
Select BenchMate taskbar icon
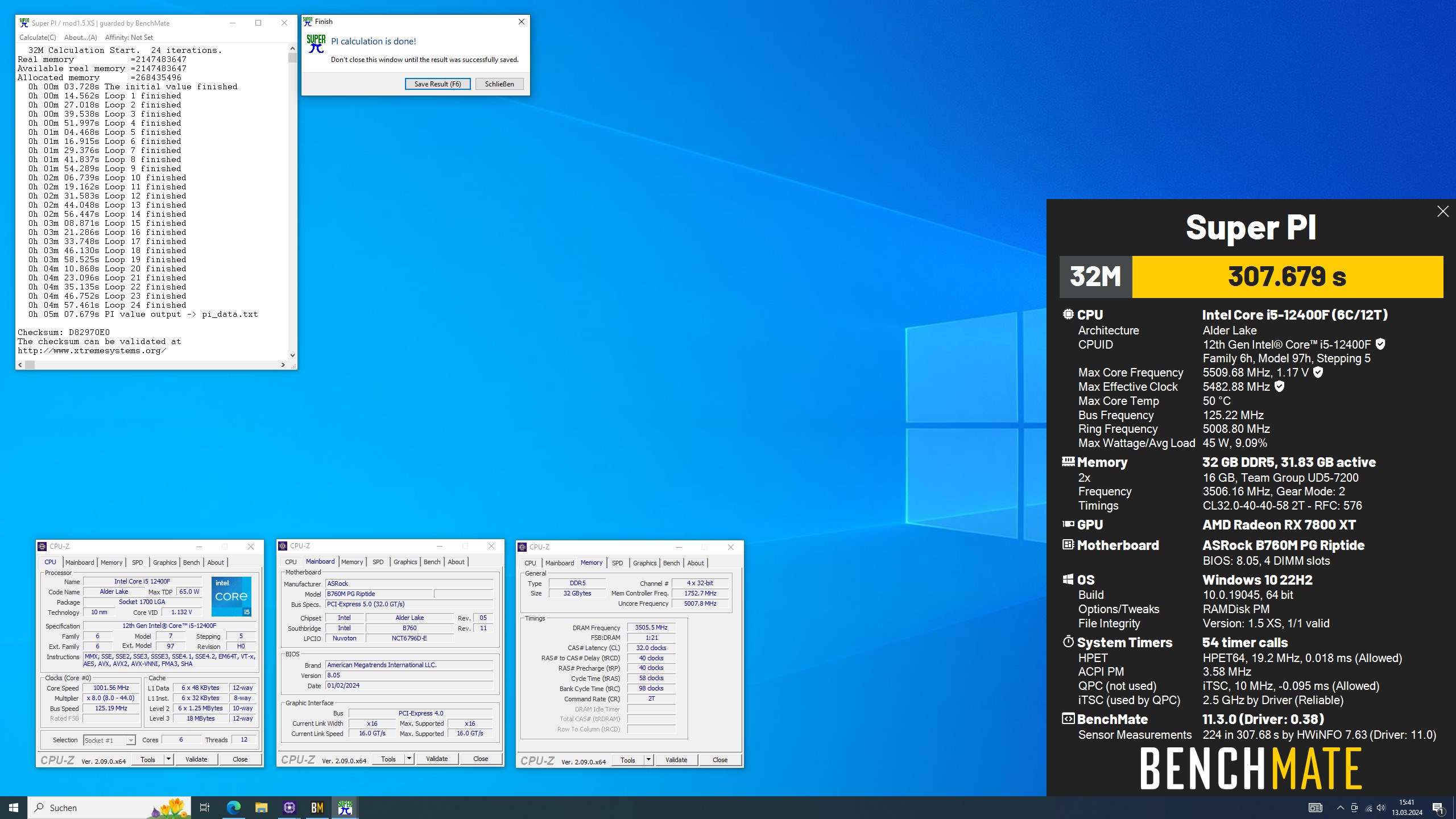(x=317, y=808)
